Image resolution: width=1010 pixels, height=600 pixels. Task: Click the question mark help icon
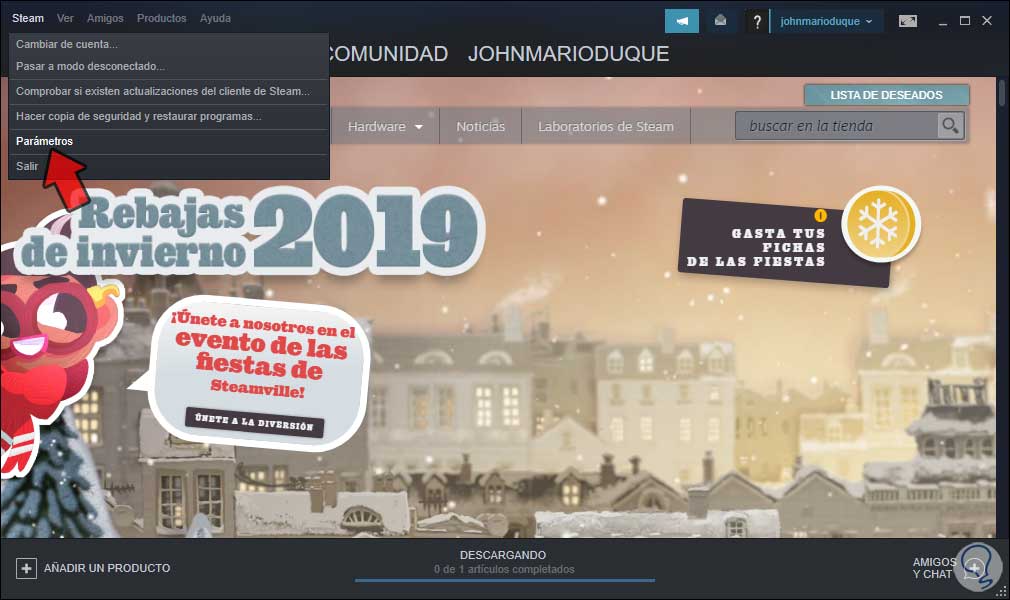tap(757, 22)
